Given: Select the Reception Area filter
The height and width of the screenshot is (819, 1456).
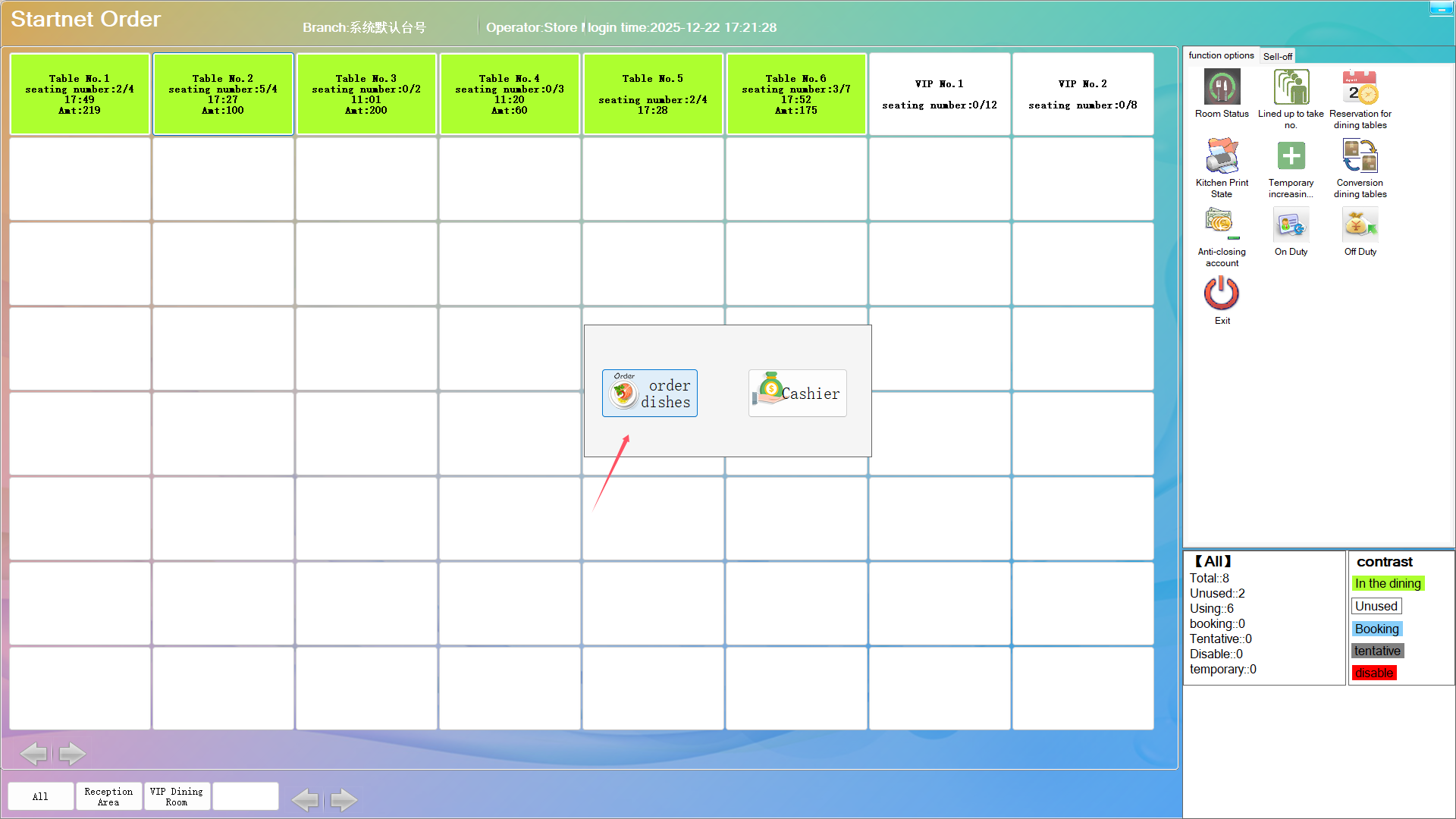Looking at the screenshot, I should 108,796.
